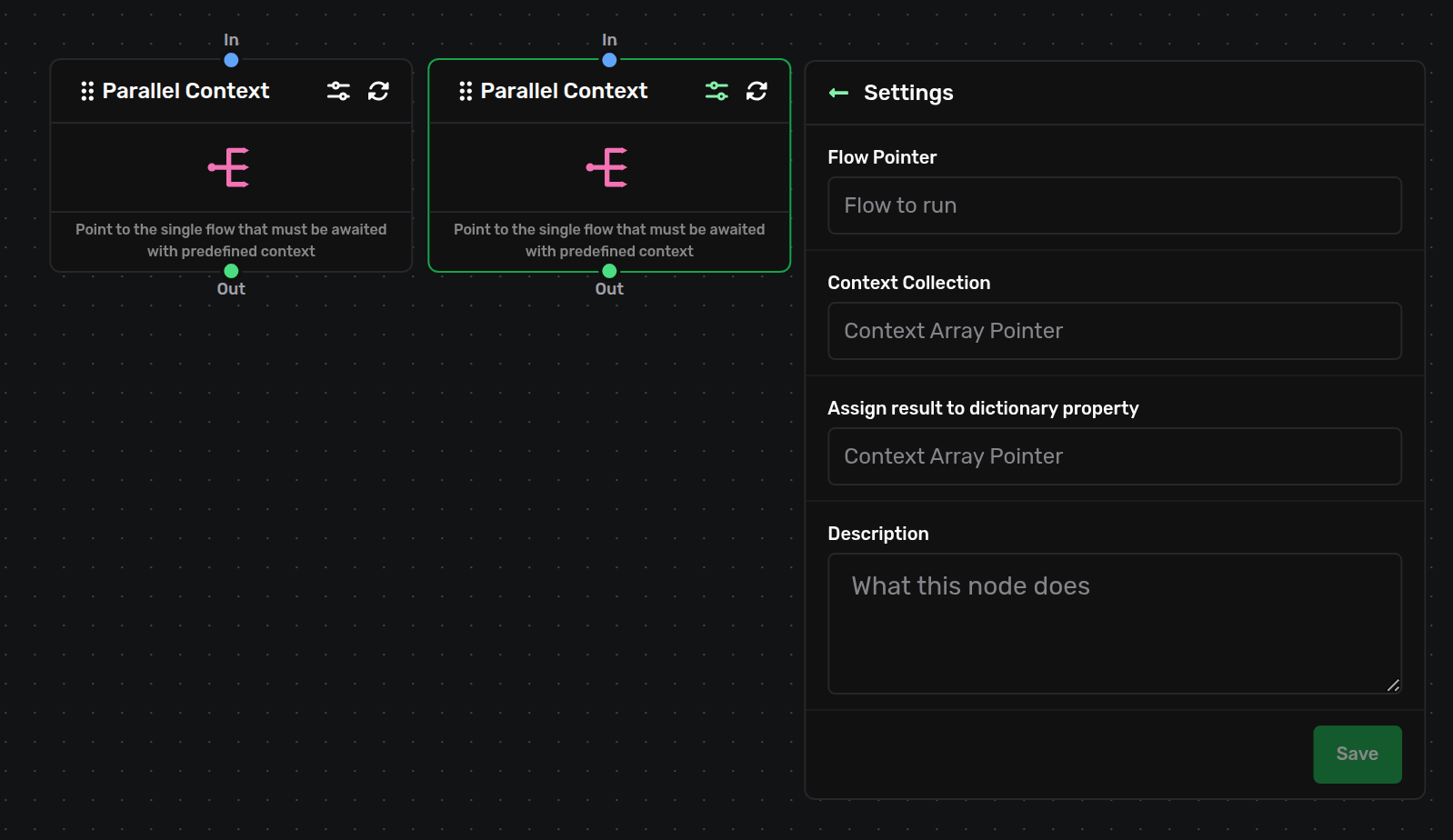
Task: Click refresh icon on selected Parallel Context node
Action: coord(757,91)
